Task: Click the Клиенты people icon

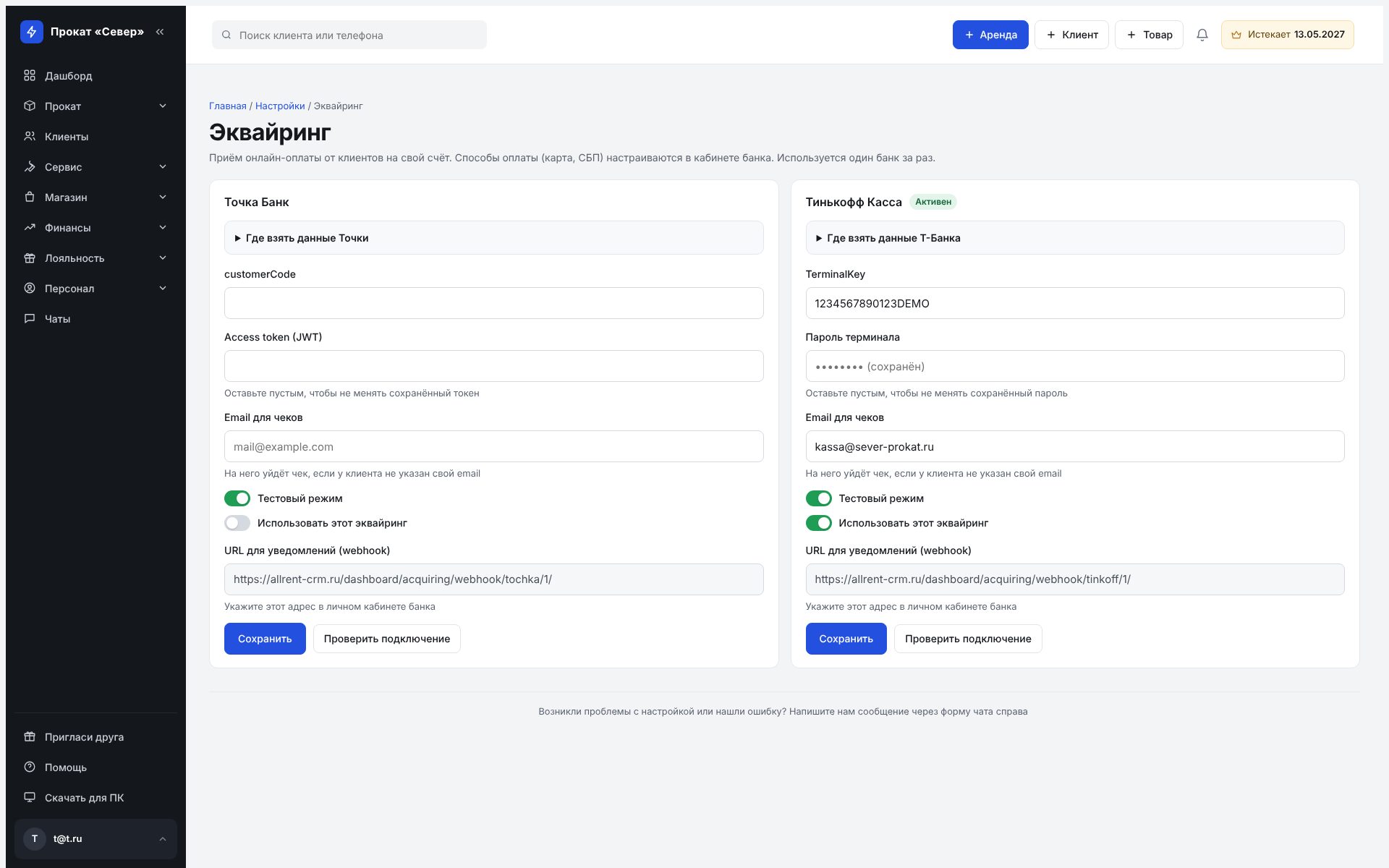Action: point(30,136)
